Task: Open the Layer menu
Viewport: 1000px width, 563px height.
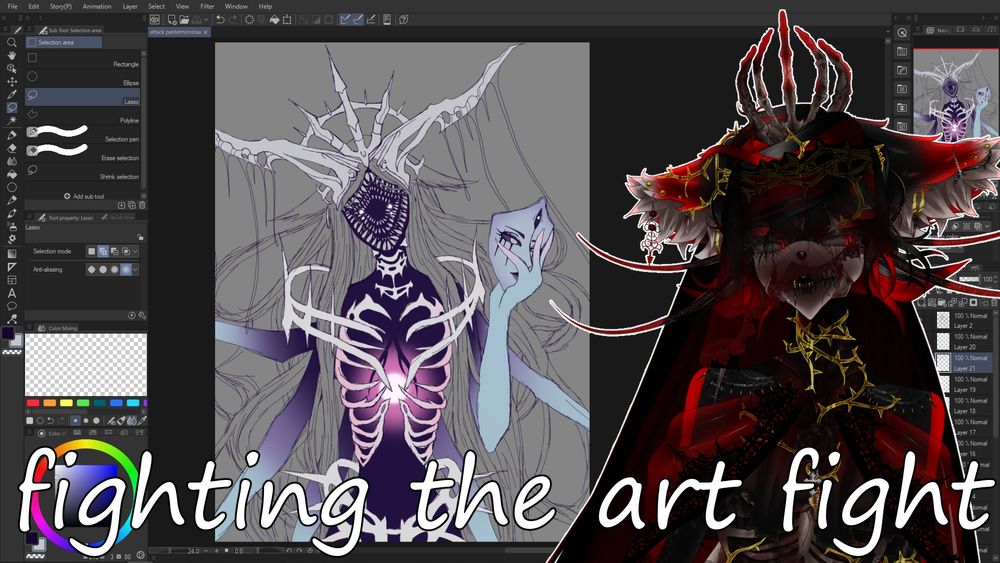Action: pyautogui.click(x=130, y=6)
